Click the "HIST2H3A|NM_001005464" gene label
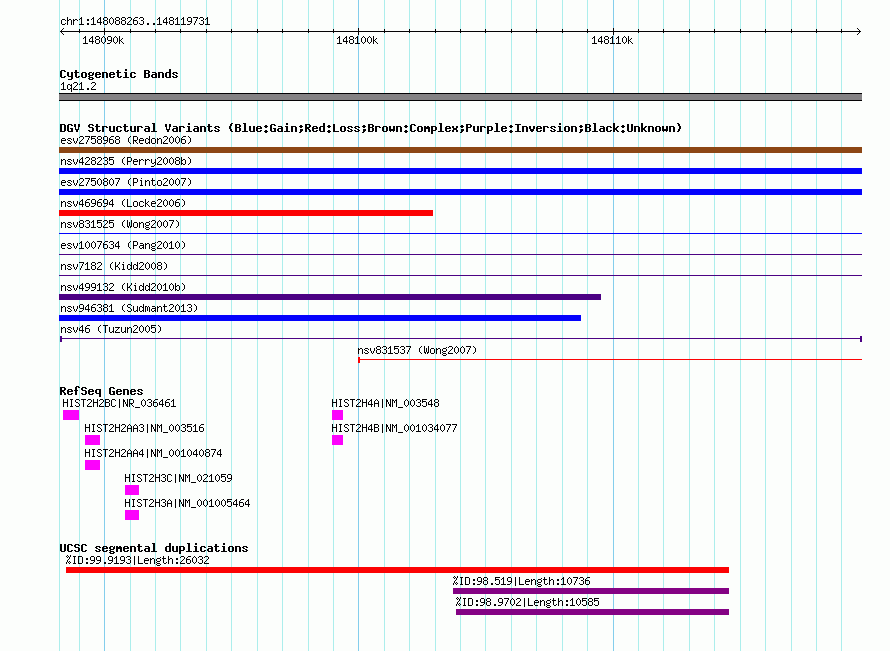Screen dimensions: 890x651 pos(187,503)
